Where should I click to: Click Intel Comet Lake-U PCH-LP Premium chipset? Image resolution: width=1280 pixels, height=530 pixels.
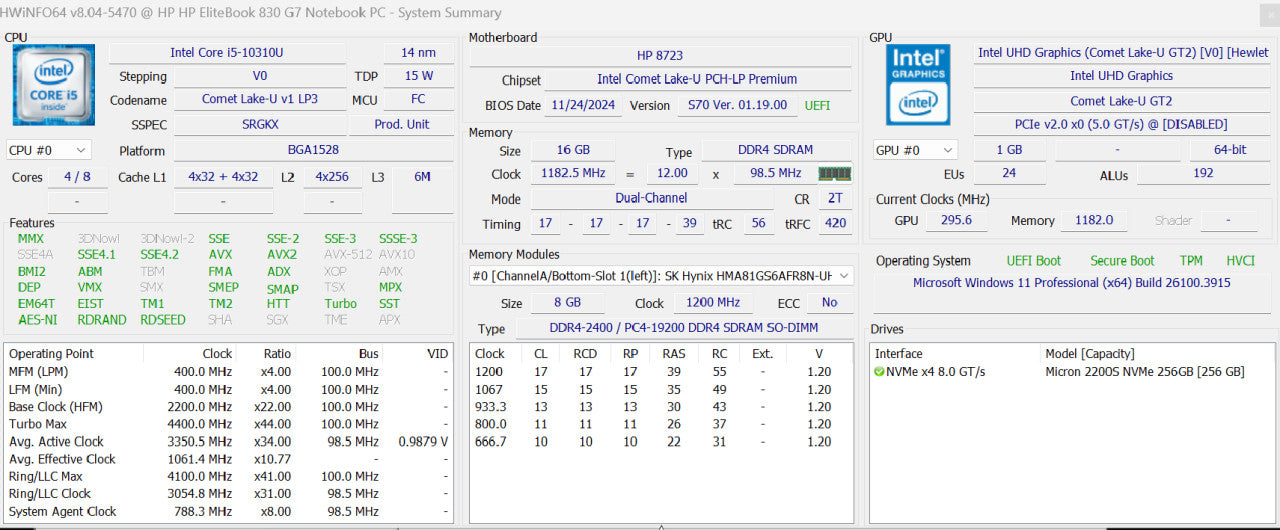click(697, 79)
